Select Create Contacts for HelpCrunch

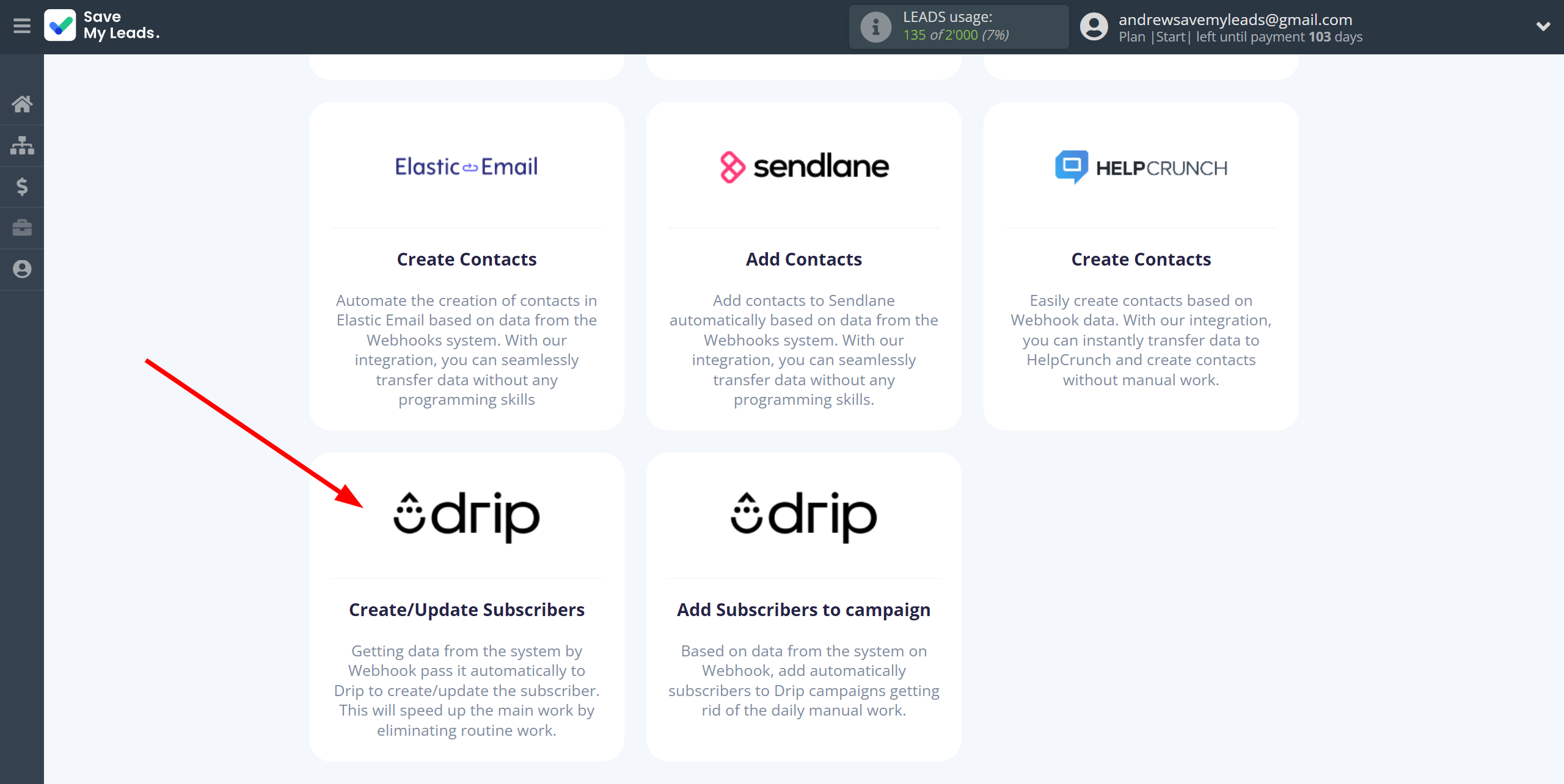pos(1141,259)
